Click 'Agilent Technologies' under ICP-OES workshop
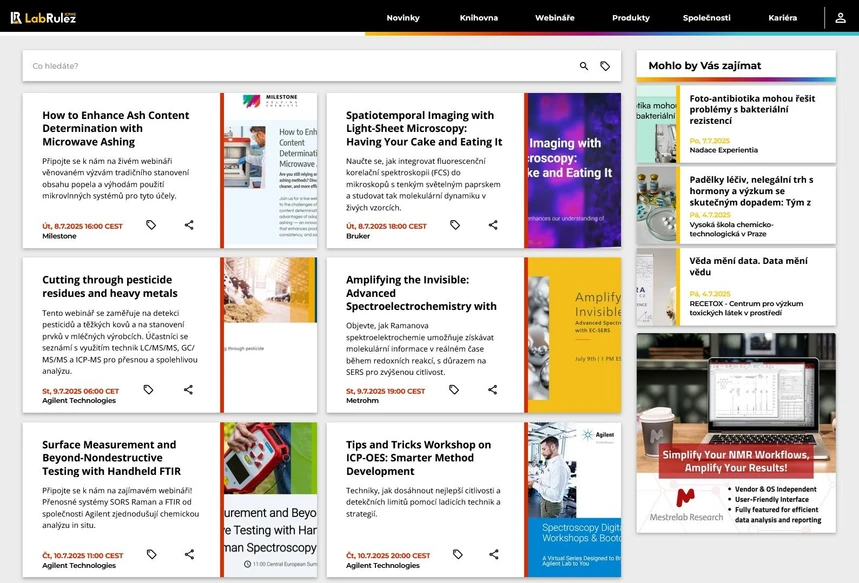 (382, 565)
